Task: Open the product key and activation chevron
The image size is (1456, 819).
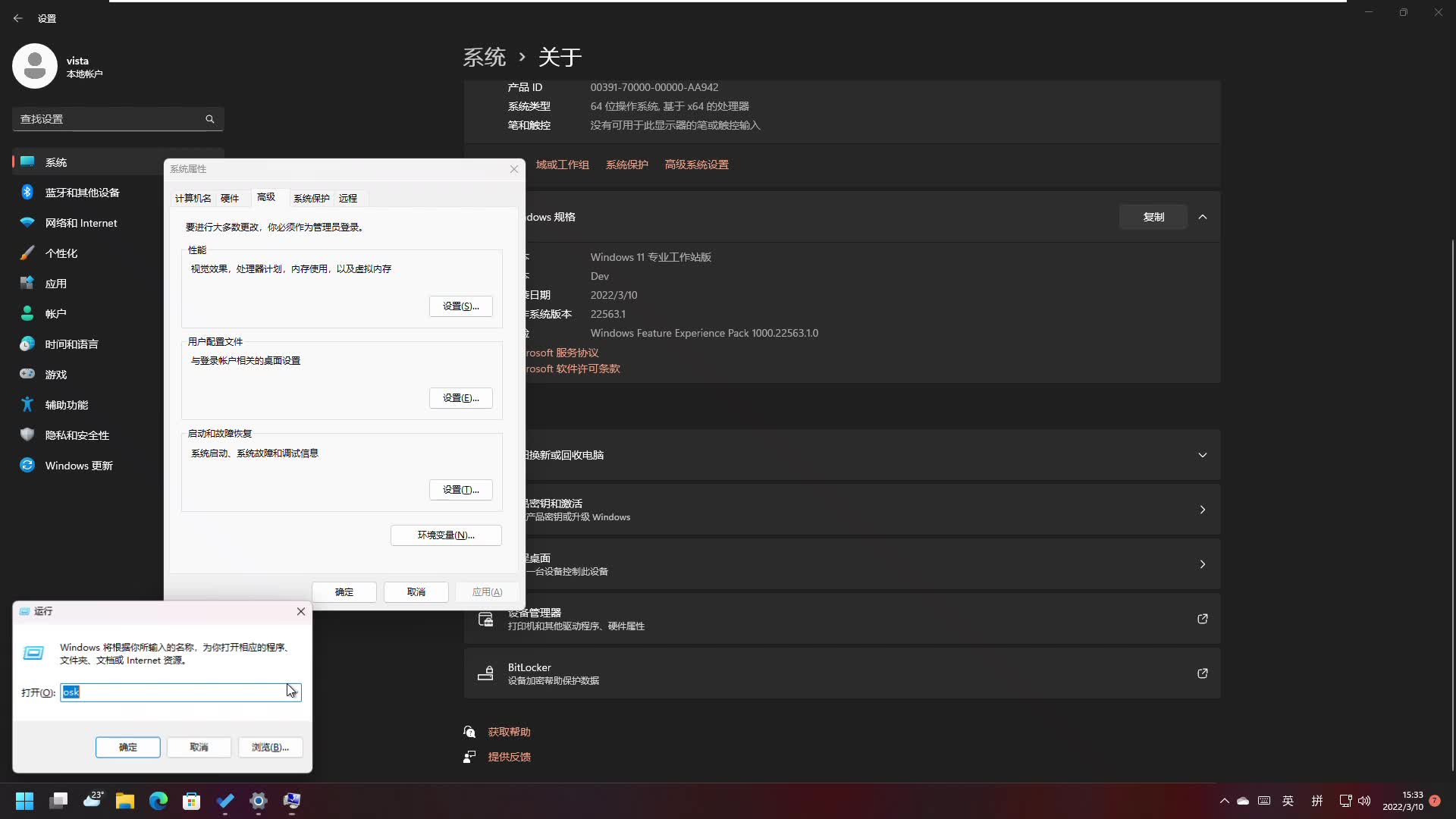Action: [x=1203, y=510]
